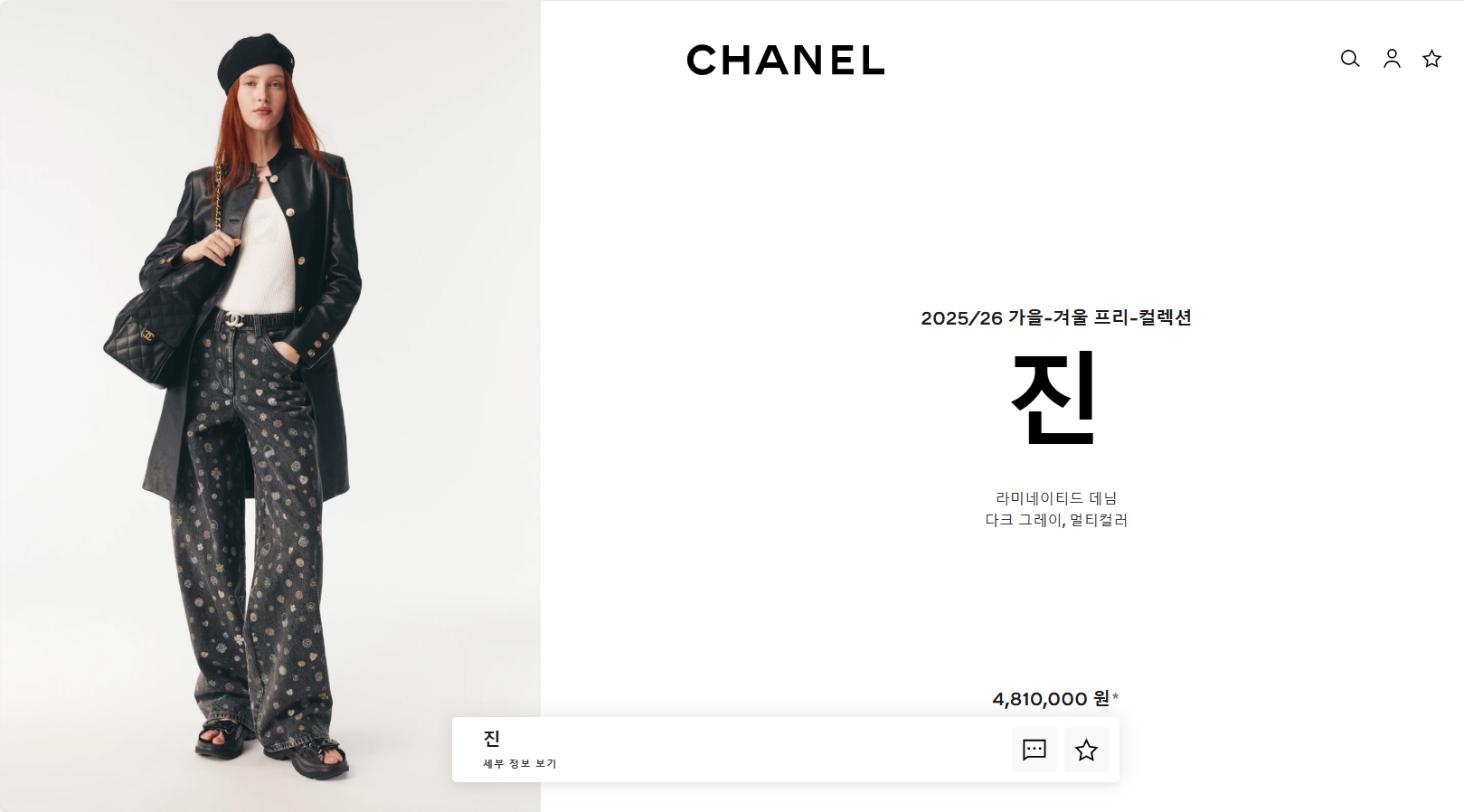Click the chat message icon in product bar
1464x812 pixels.
click(x=1034, y=750)
